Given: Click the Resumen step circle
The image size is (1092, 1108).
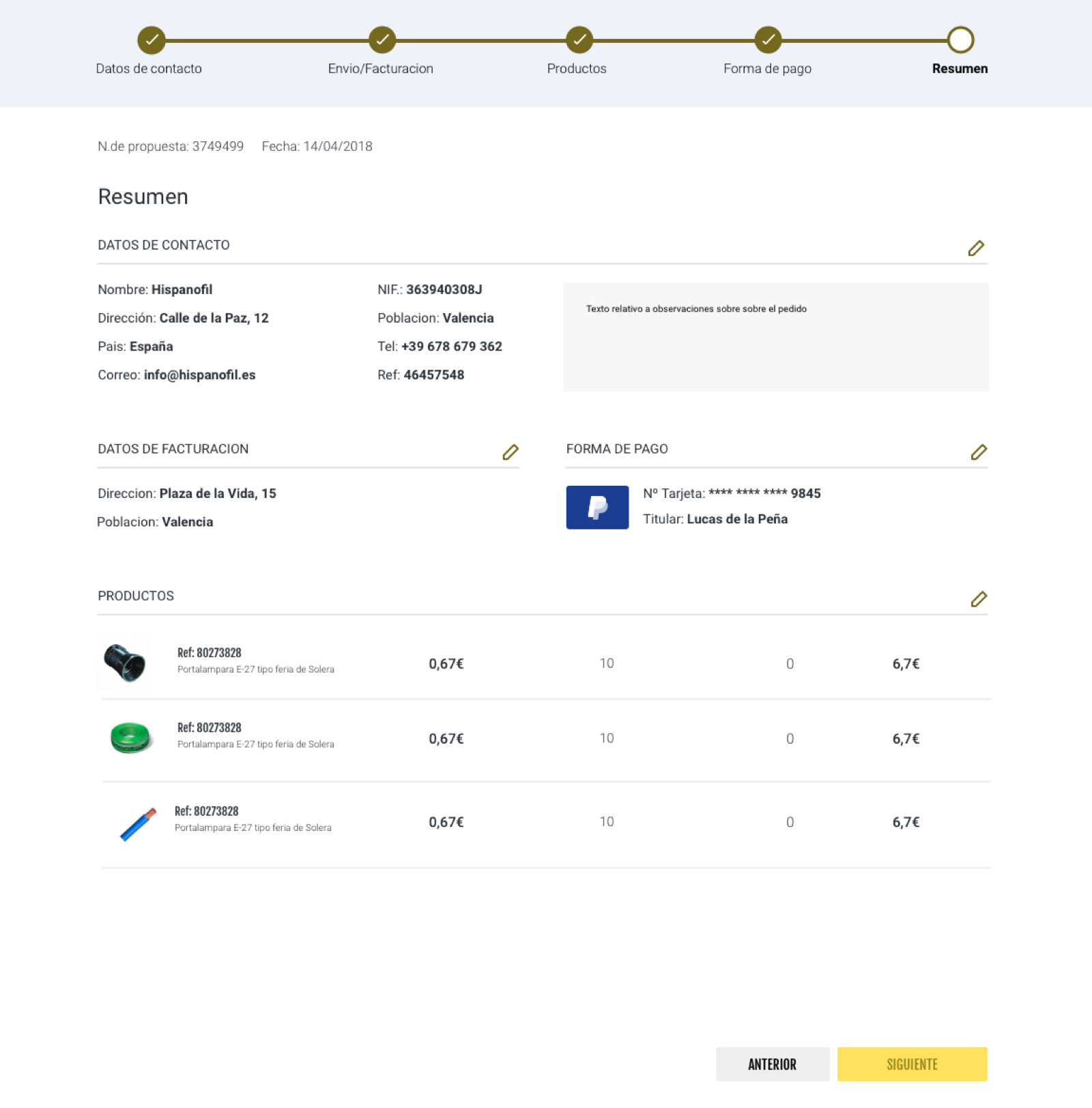Looking at the screenshot, I should (x=960, y=40).
